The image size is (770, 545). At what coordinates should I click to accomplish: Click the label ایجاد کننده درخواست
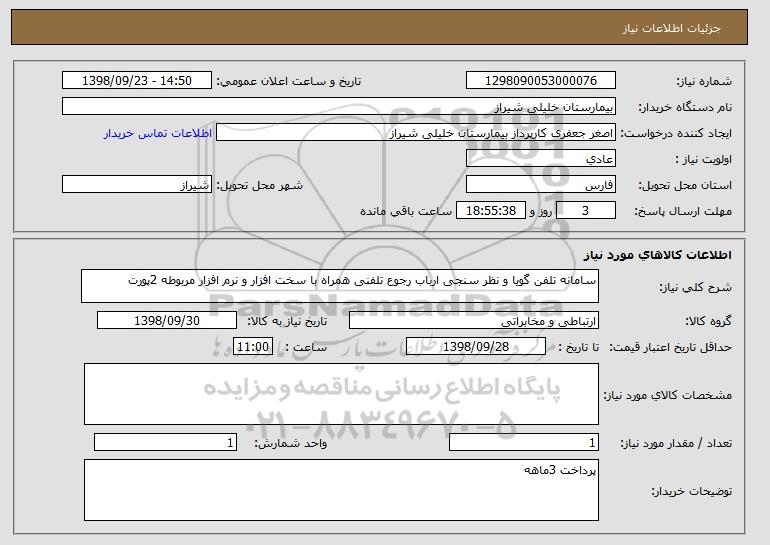676,134
